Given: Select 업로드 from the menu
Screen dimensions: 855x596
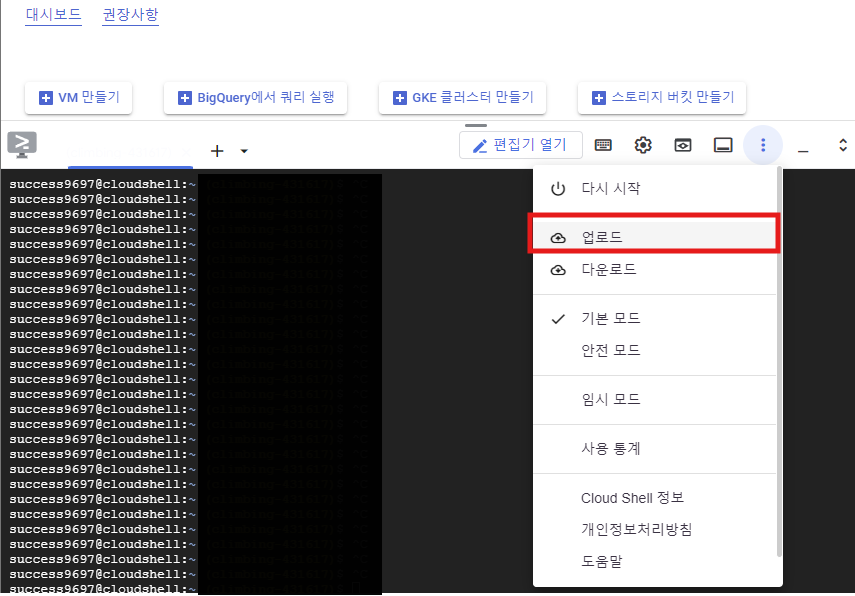Looking at the screenshot, I should click(654, 237).
